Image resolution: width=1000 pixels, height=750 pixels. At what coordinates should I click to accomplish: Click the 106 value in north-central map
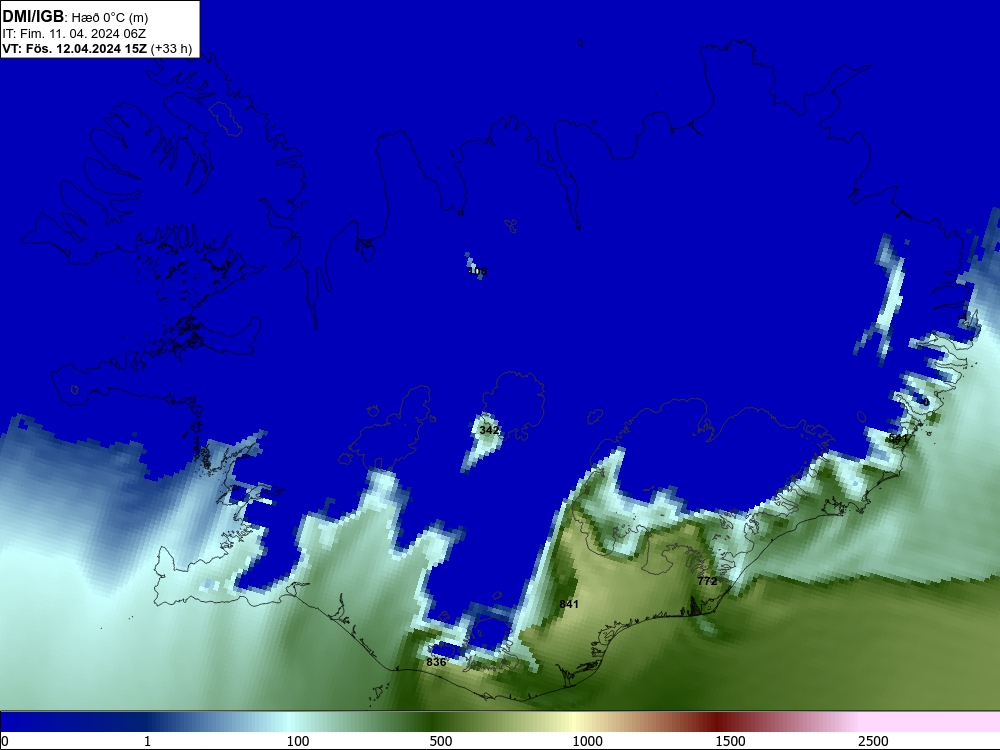tap(477, 271)
